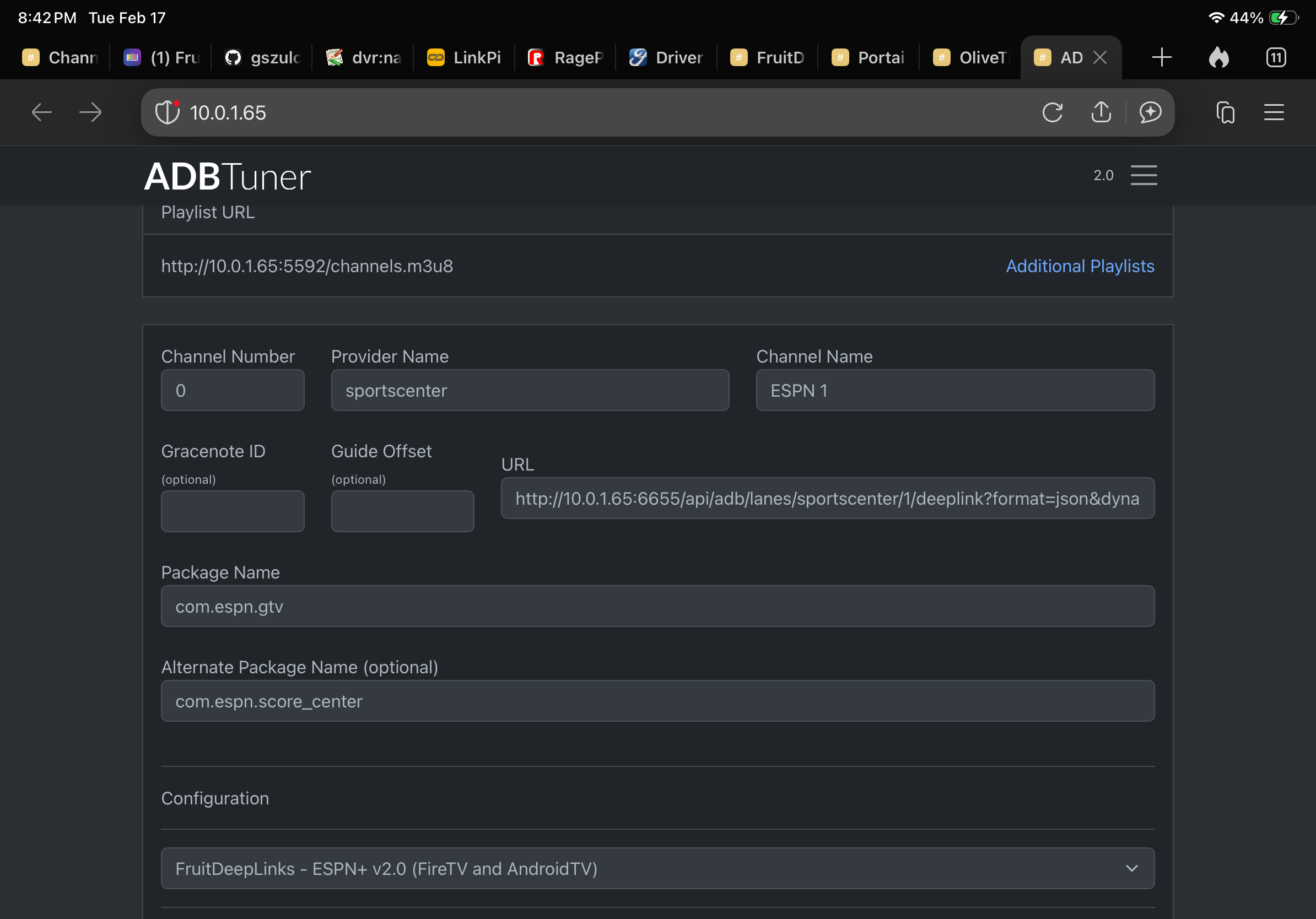Image resolution: width=1316 pixels, height=919 pixels.
Task: Open the ADBTuner hamburger menu
Action: coord(1144,175)
